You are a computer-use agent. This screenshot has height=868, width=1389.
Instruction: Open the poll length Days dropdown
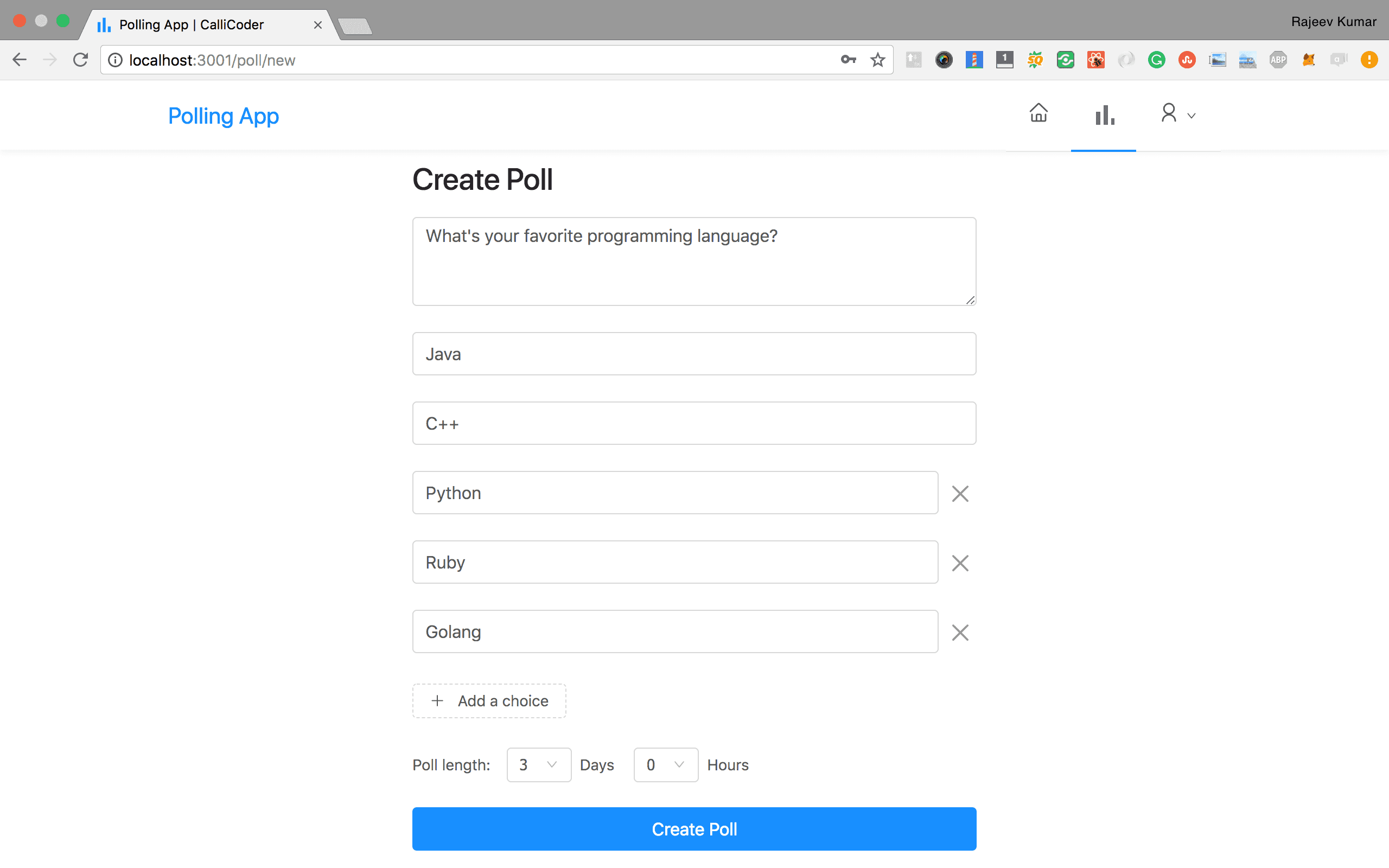[538, 765]
